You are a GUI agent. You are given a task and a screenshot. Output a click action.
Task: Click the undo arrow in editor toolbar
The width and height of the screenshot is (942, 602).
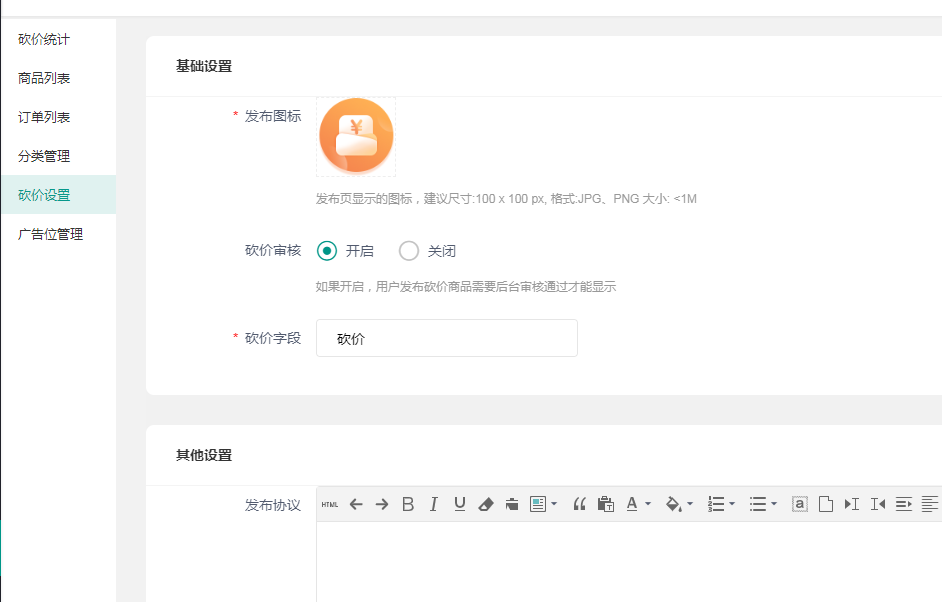click(356, 504)
